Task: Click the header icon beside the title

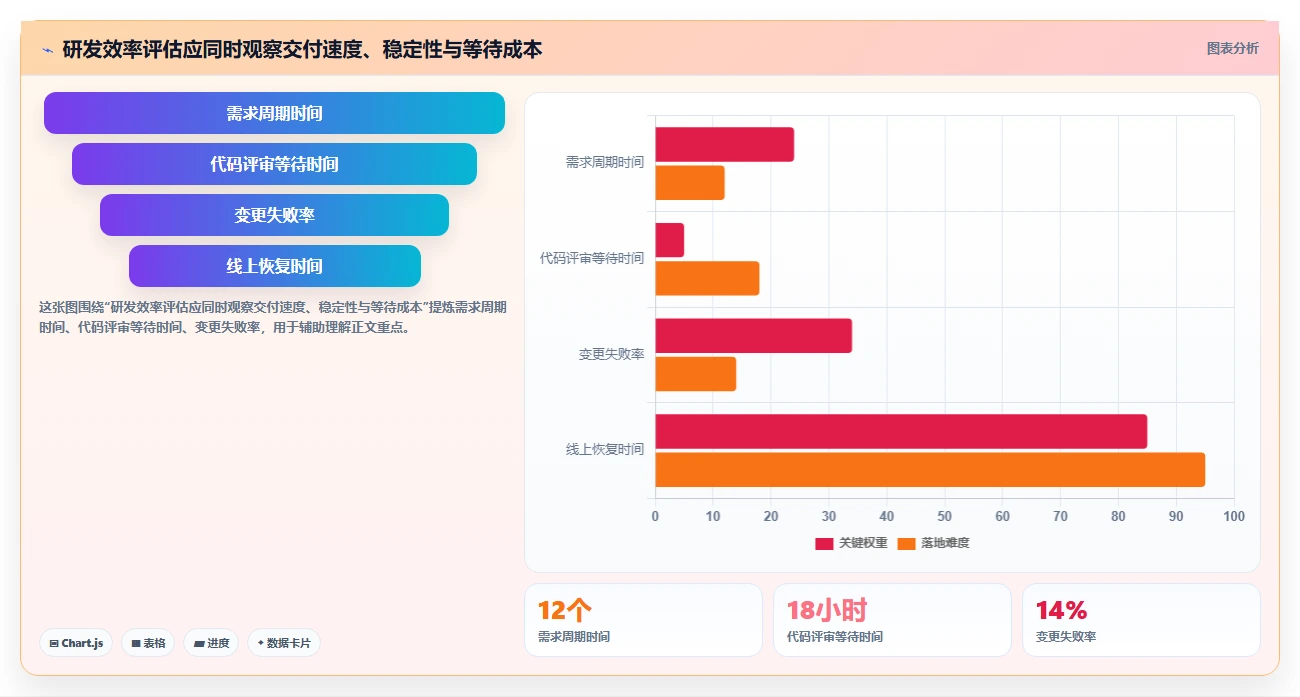Action: 47,49
